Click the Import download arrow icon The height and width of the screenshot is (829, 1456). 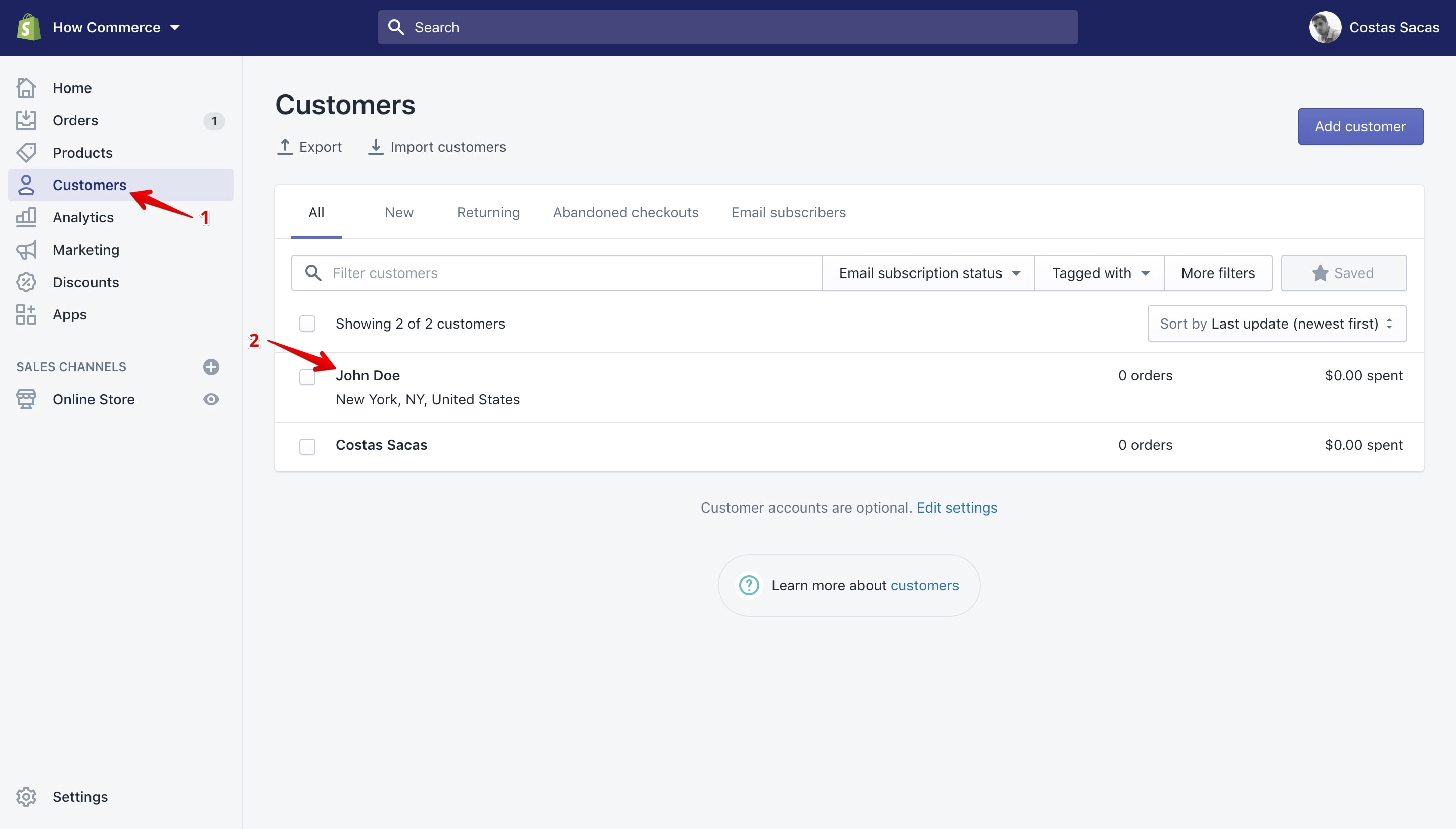coord(376,146)
